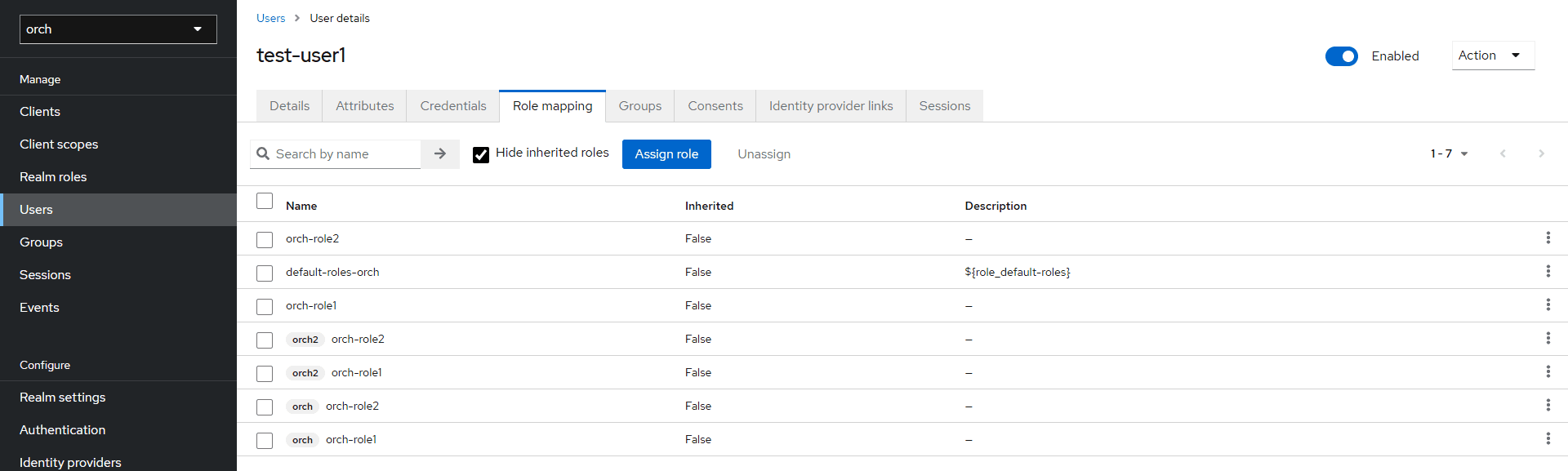Select the default-roles-orch row checkbox

coord(265,273)
